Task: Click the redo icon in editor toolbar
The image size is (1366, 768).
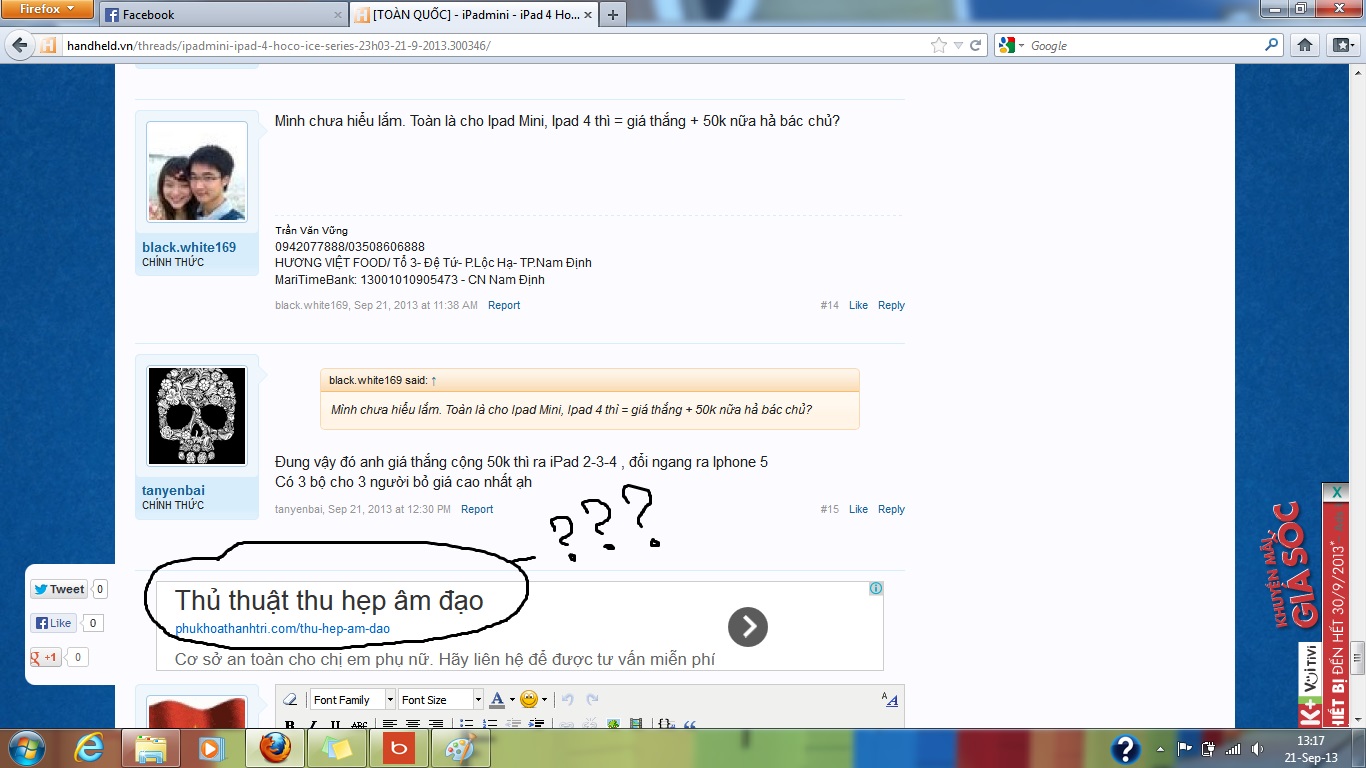Action: click(592, 700)
